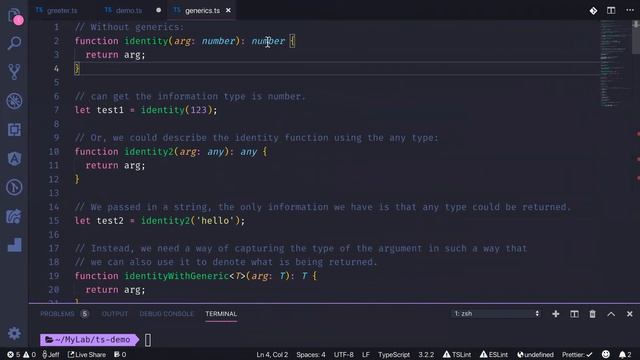Viewport: 640px width, 360px height.
Task: Click into the terminal prompt cursor
Action: pyautogui.click(x=148, y=340)
